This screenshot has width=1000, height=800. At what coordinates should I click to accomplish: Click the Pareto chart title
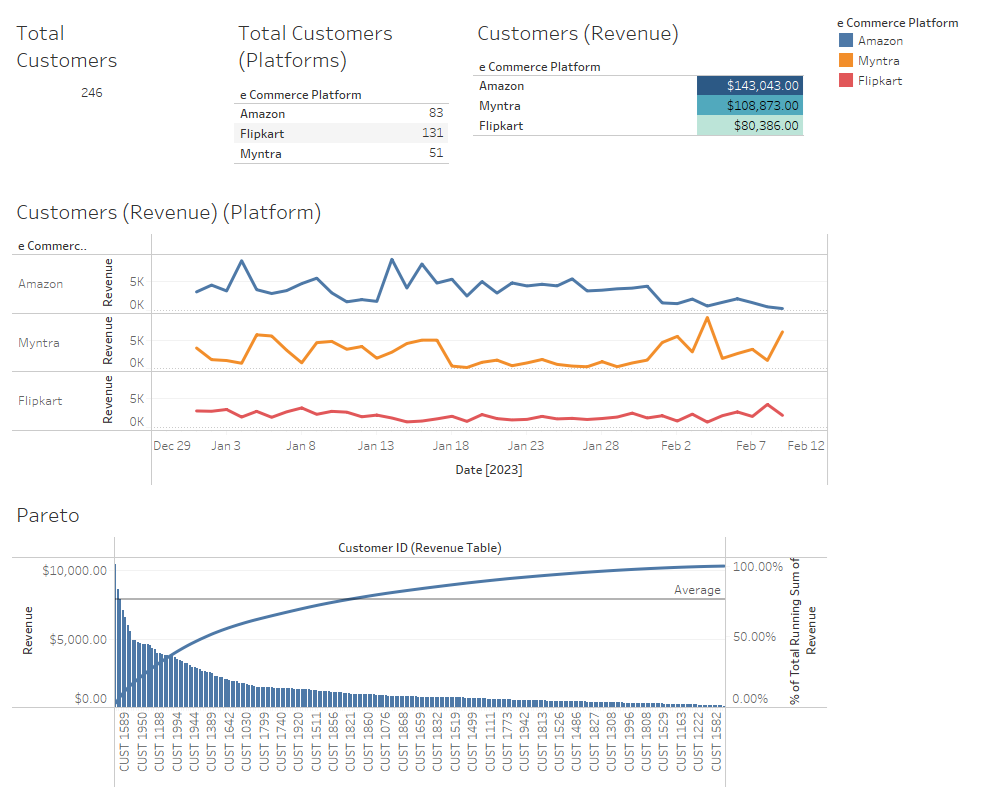48,515
